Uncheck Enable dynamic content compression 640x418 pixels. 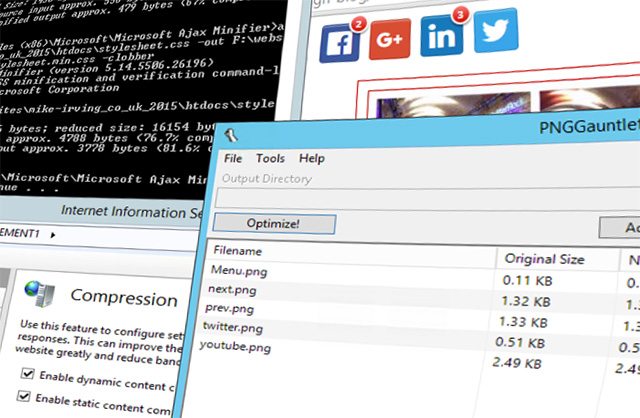[x=27, y=373]
